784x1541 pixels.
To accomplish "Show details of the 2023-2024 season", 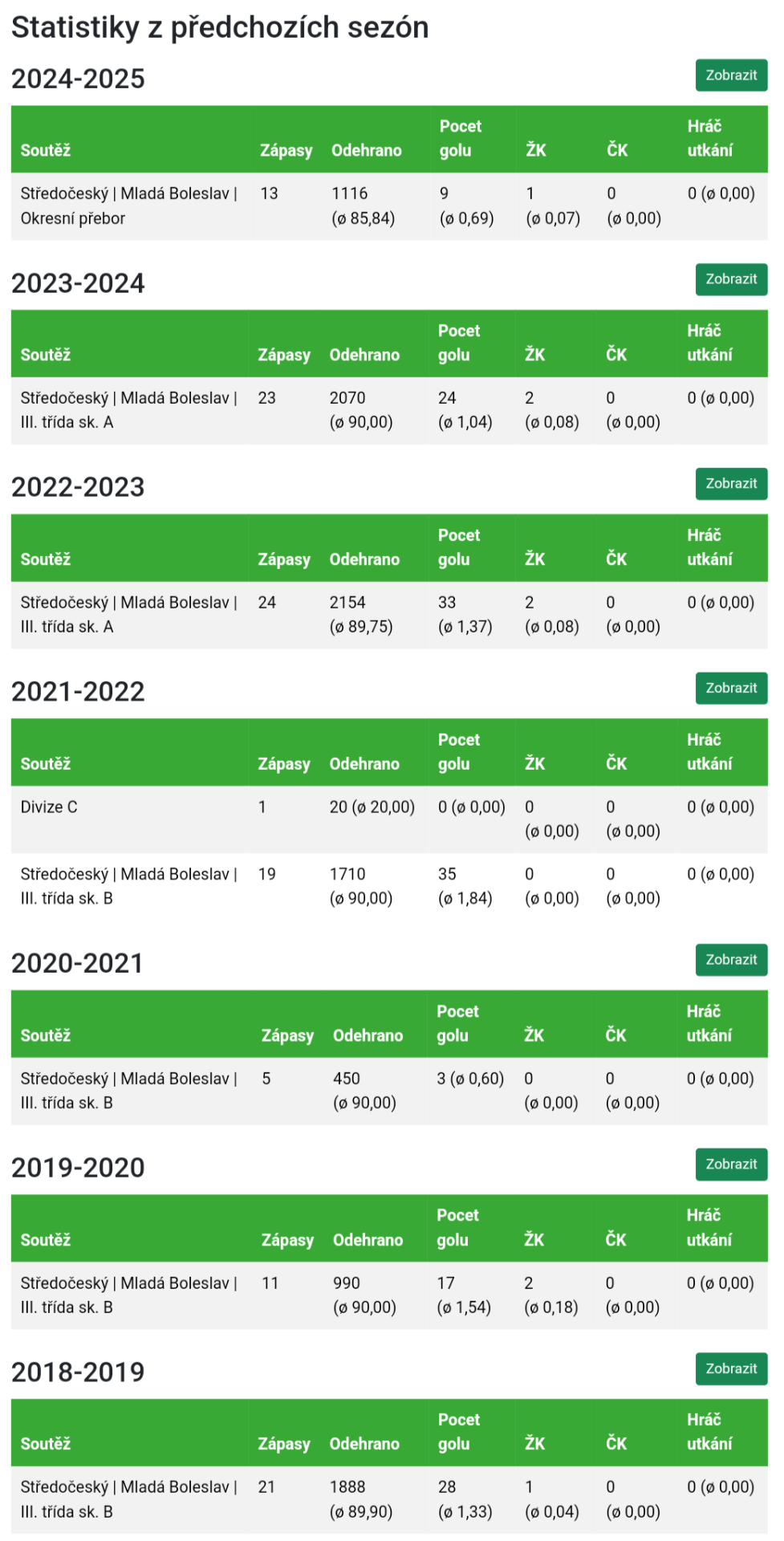I will [x=730, y=279].
